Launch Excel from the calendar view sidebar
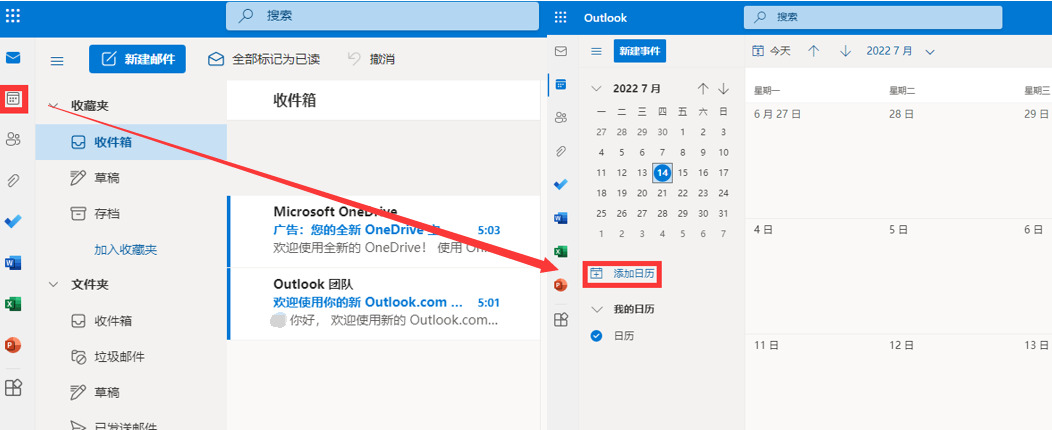 (561, 251)
